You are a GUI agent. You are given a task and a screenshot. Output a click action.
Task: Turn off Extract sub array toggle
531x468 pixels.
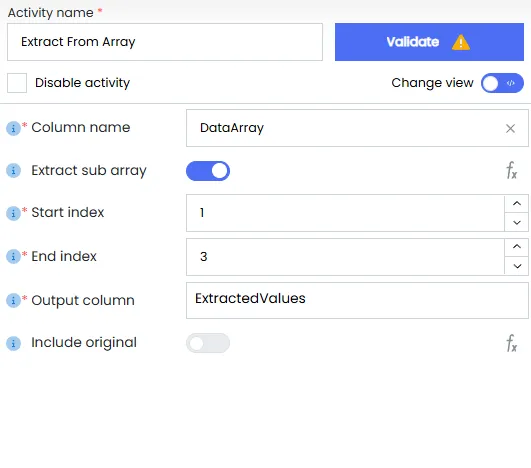tap(208, 171)
